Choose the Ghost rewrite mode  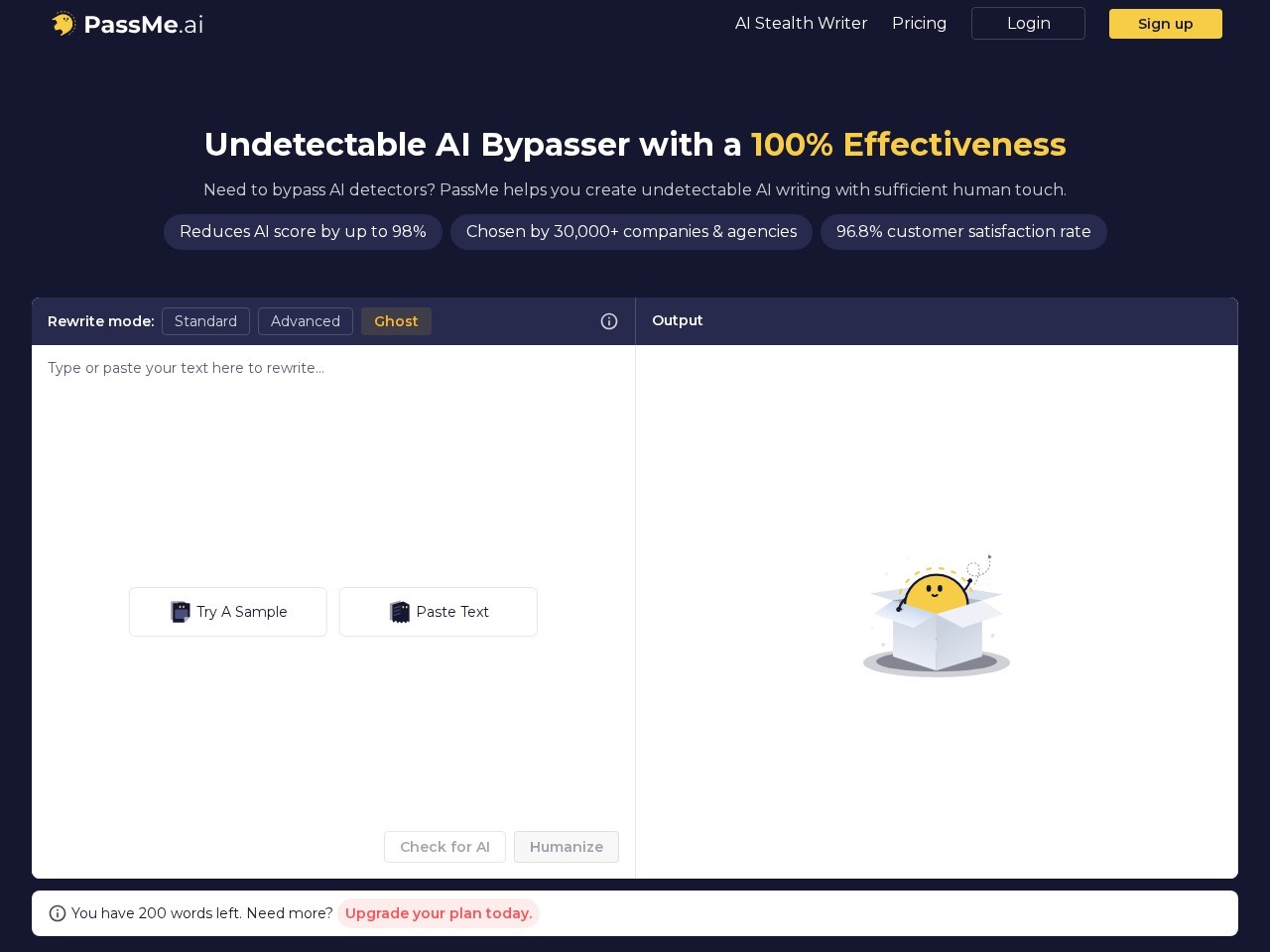[396, 321]
